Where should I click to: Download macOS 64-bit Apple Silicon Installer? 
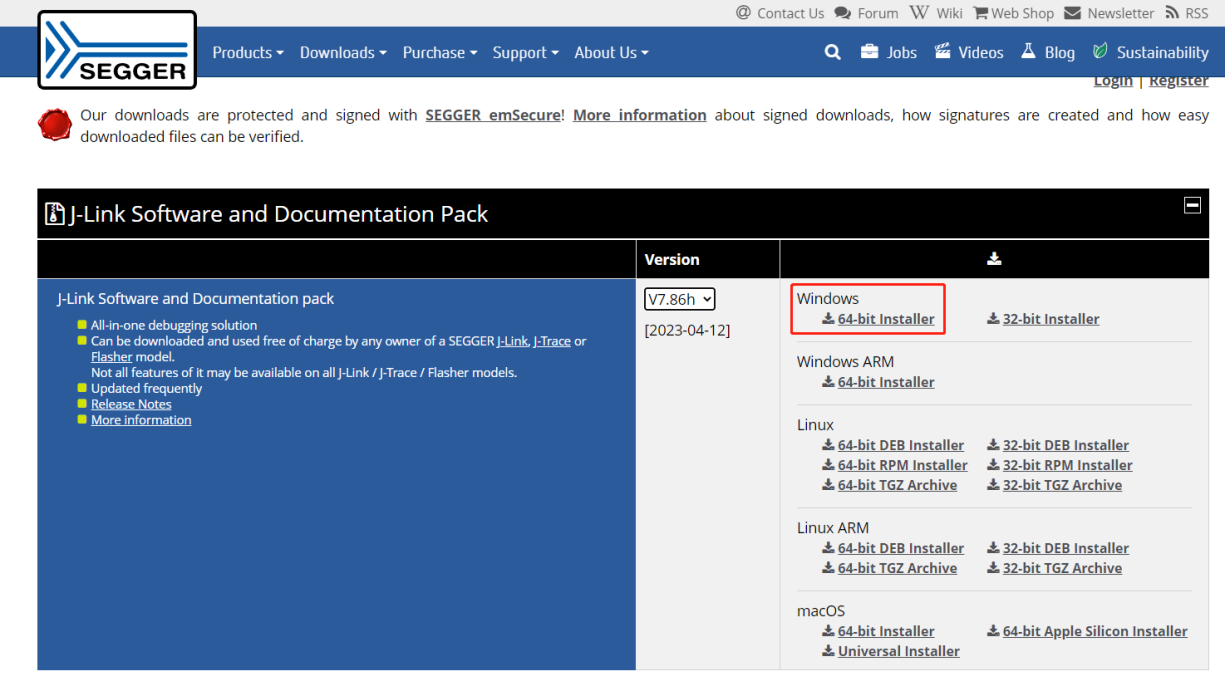pyautogui.click(x=1094, y=631)
